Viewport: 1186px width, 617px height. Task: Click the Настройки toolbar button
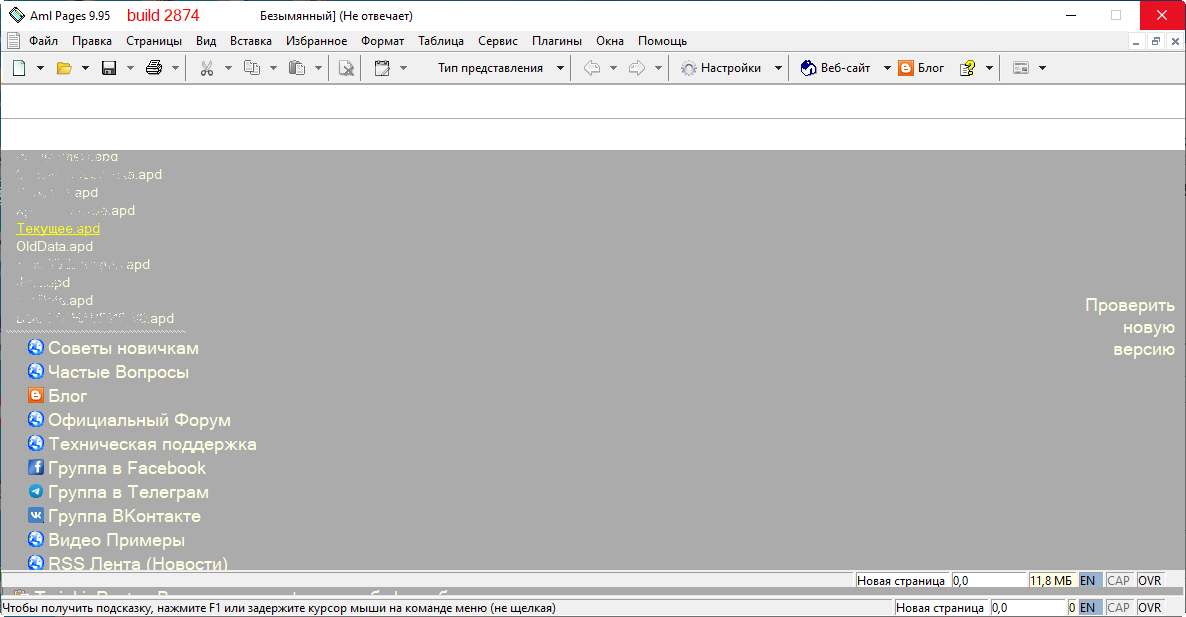(721, 68)
